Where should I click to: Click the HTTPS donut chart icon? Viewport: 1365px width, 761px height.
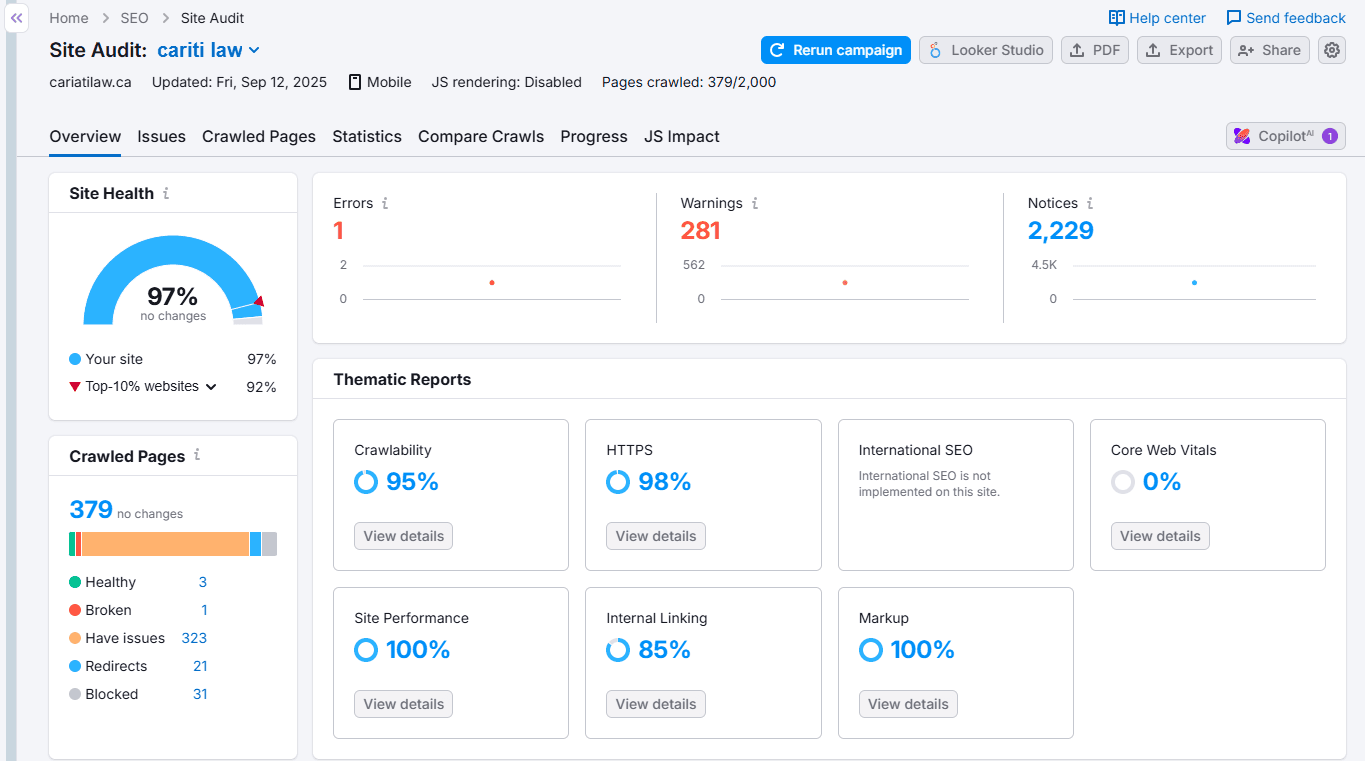coord(618,482)
